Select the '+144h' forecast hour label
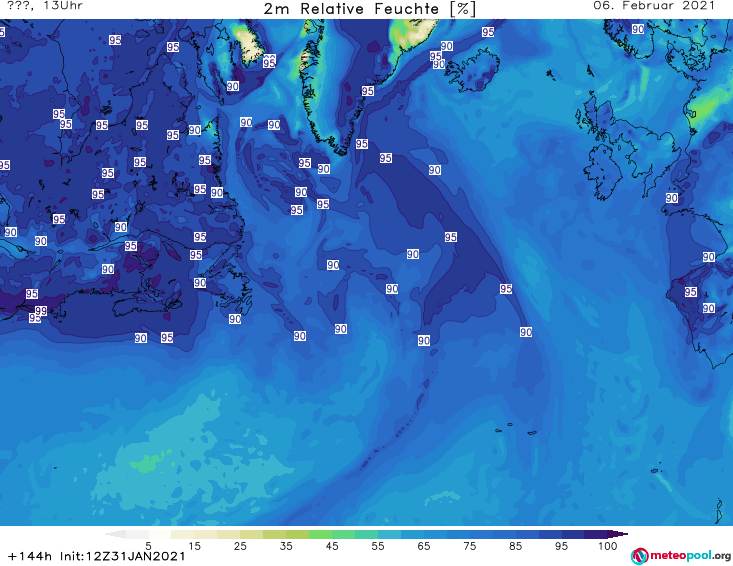733x566 pixels. click(x=30, y=556)
